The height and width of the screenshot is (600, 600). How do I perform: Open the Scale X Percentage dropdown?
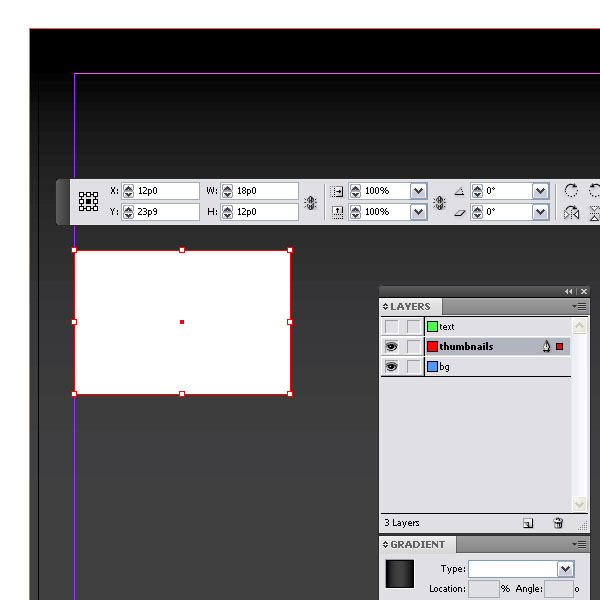coord(419,191)
